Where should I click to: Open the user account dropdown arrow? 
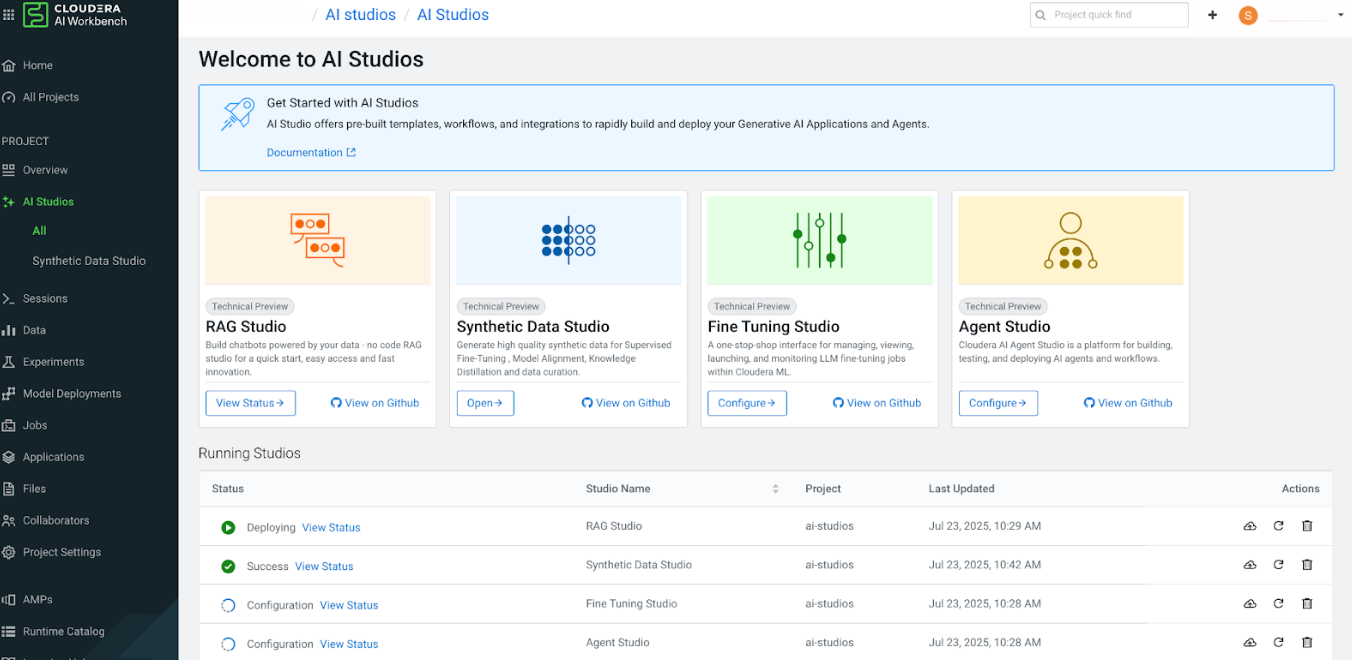pyautogui.click(x=1340, y=15)
